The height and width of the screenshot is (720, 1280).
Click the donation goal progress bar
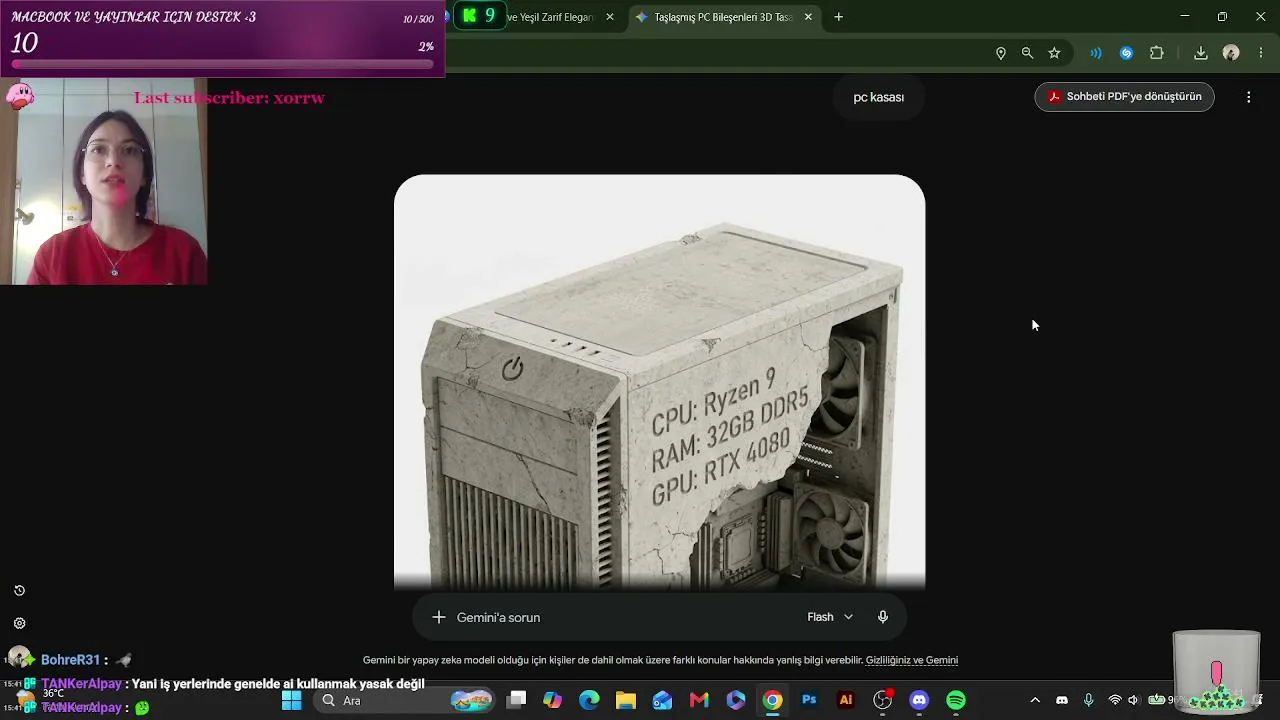(223, 65)
